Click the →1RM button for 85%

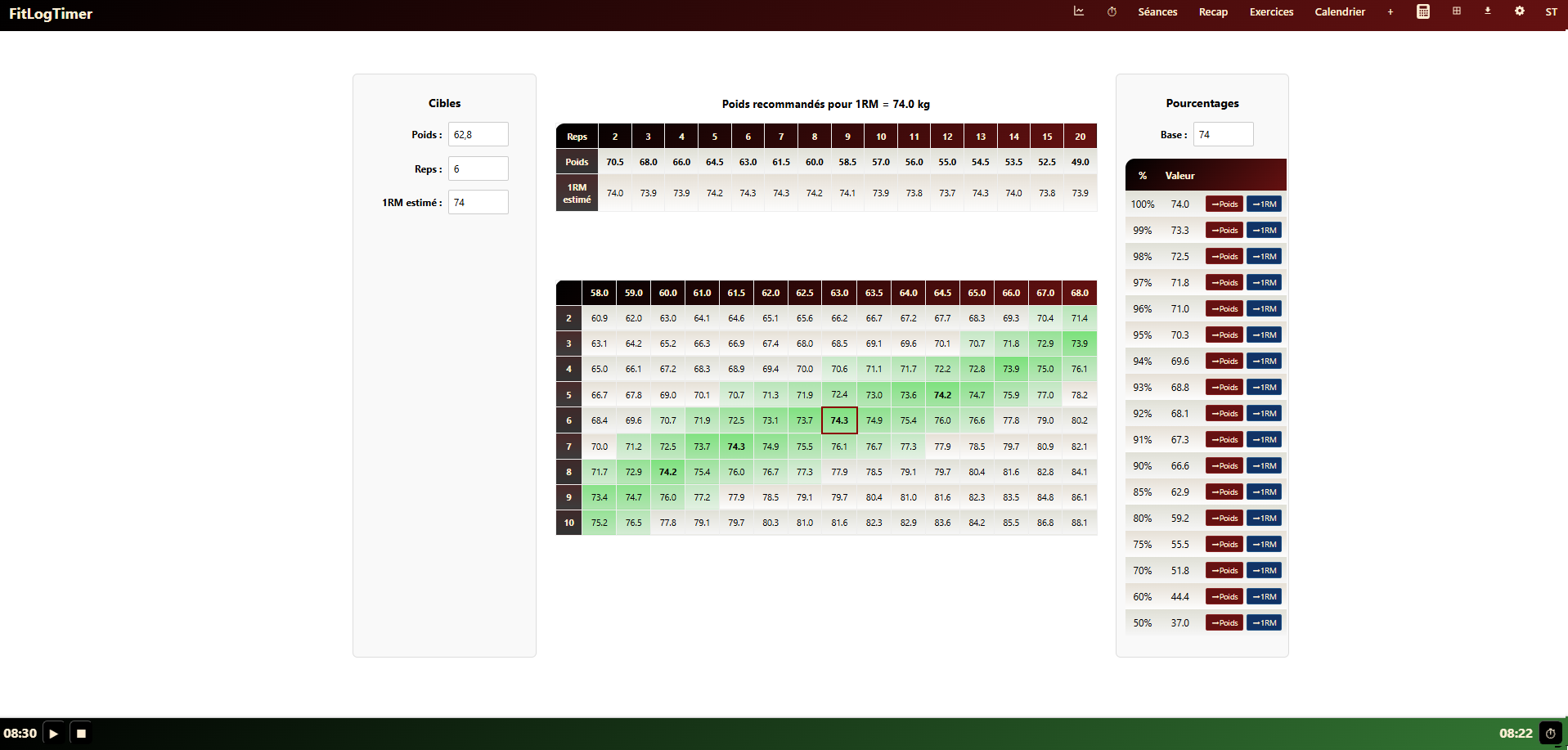pyautogui.click(x=1264, y=492)
